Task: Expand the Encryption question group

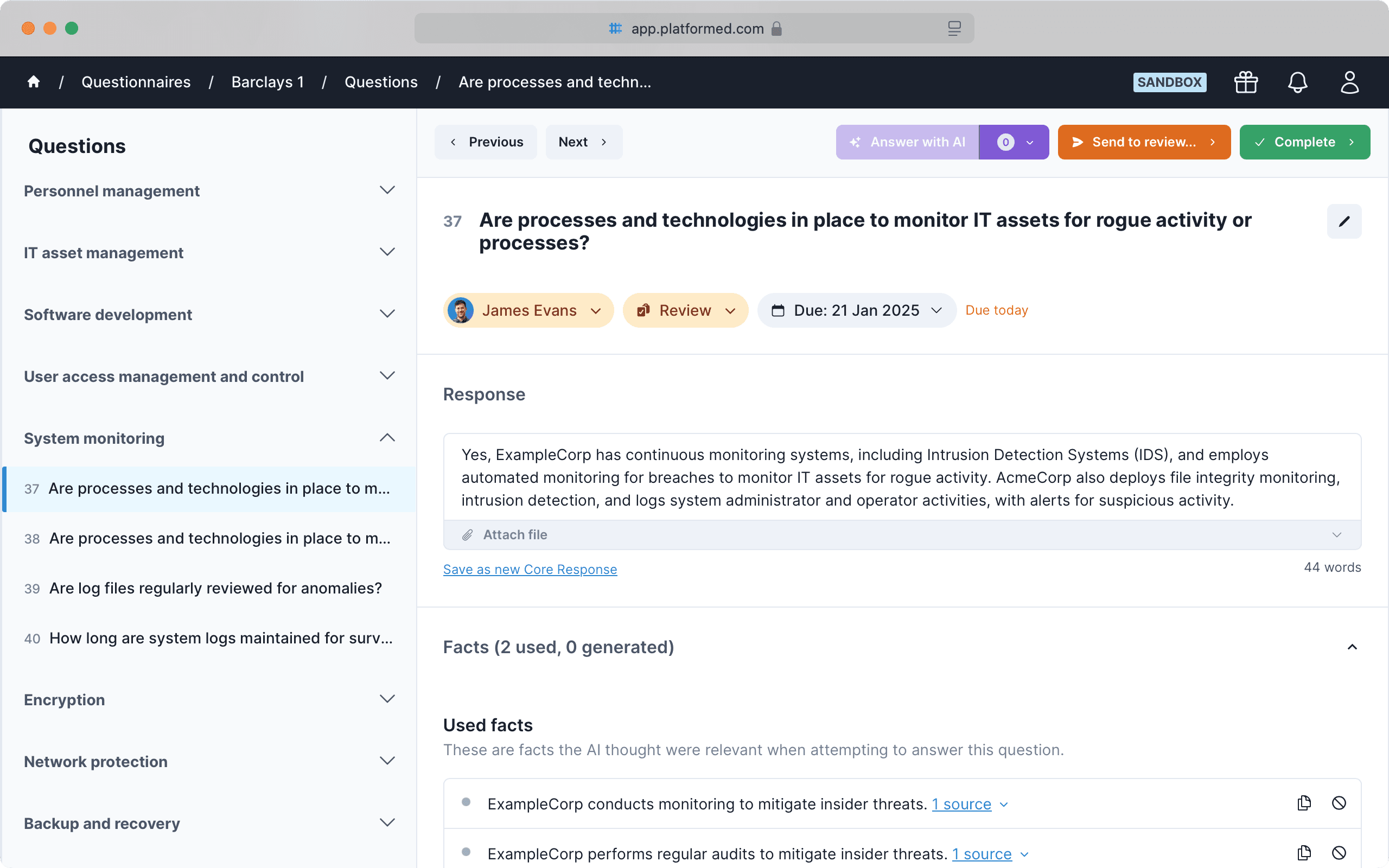Action: coord(387,699)
